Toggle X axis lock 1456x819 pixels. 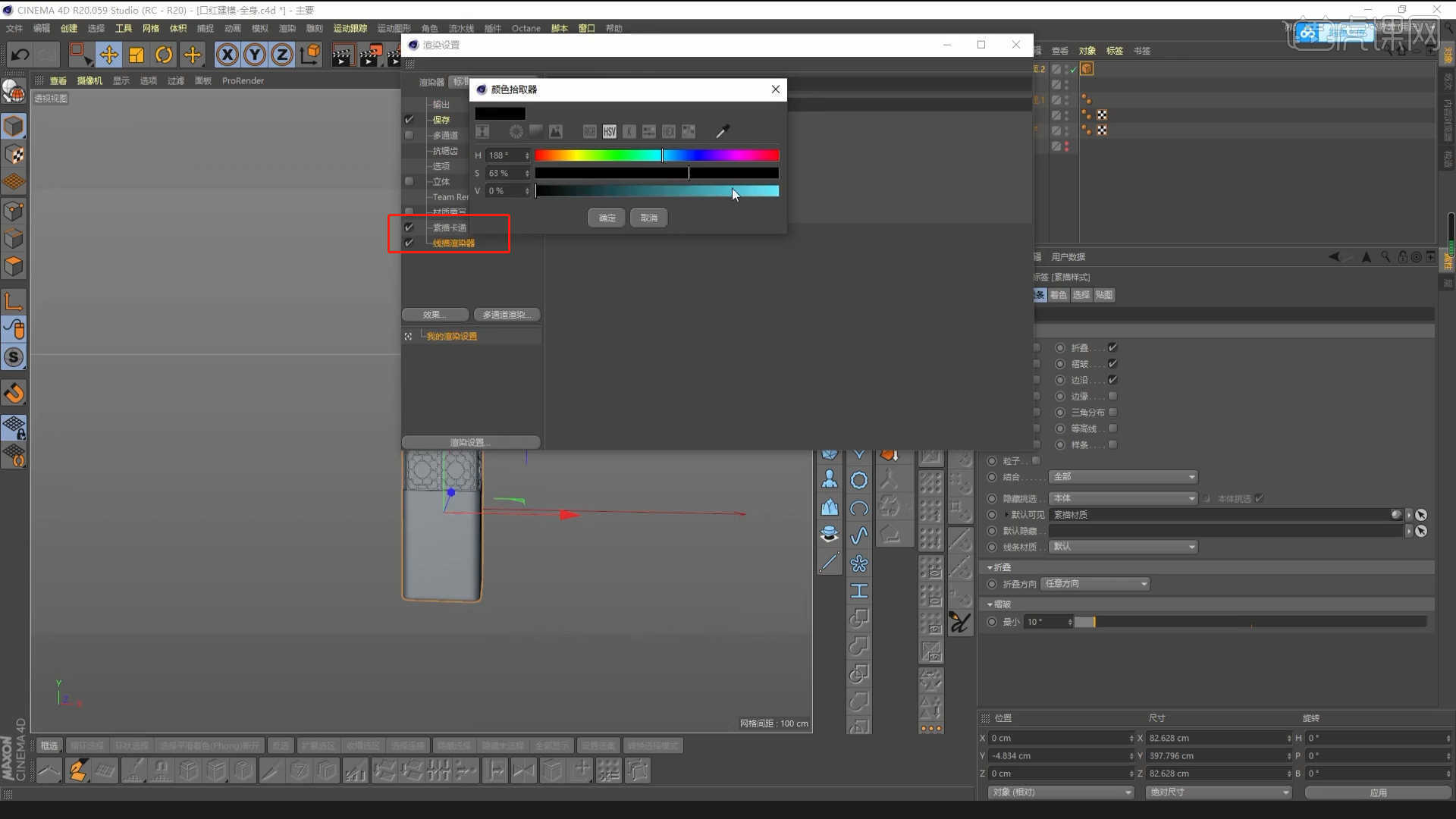227,55
